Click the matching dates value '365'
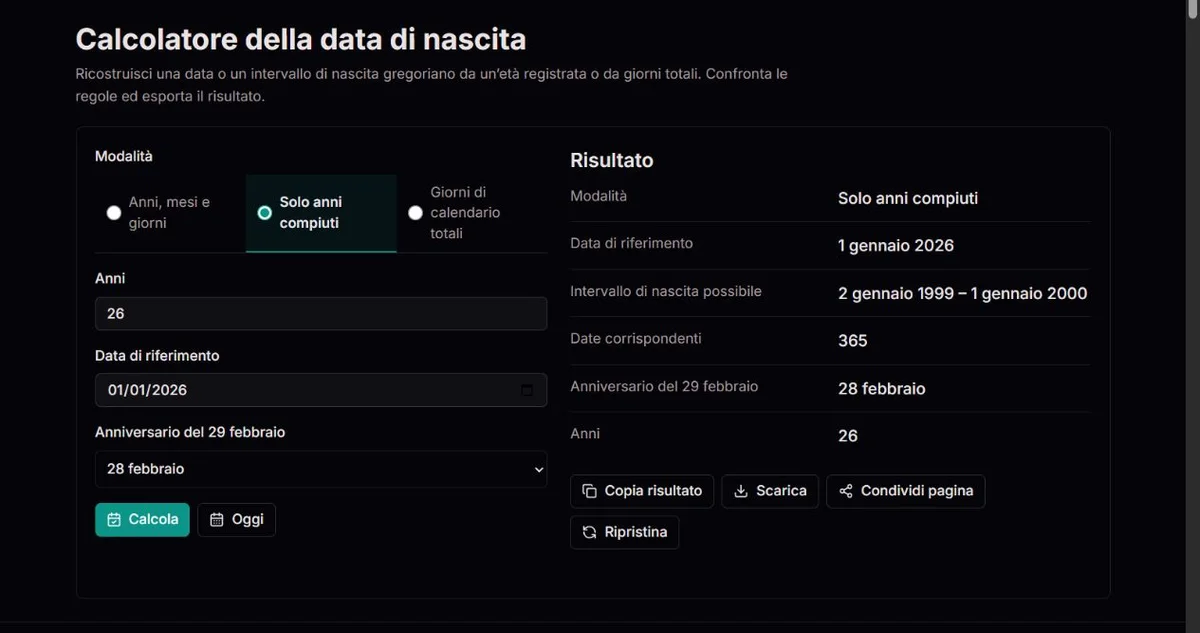The height and width of the screenshot is (633, 1200). (853, 341)
